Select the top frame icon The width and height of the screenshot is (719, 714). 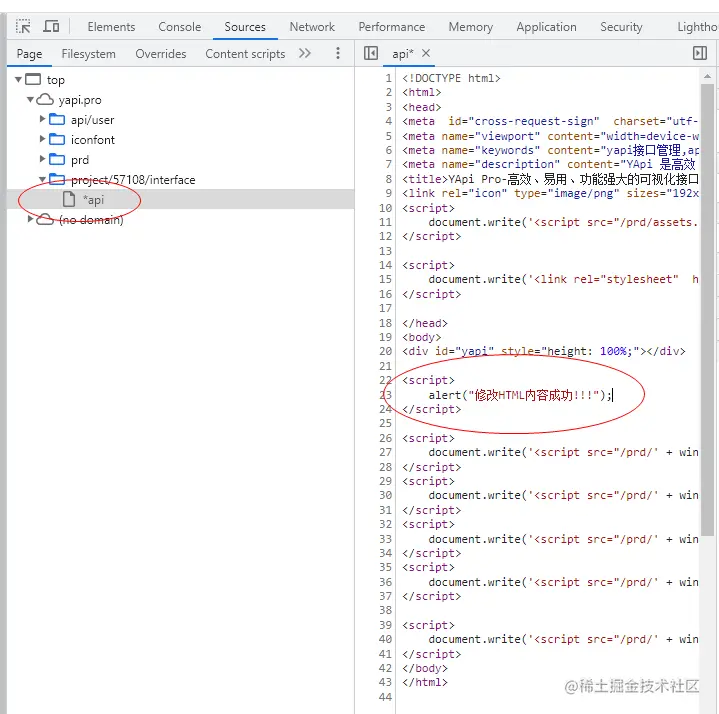pos(33,79)
